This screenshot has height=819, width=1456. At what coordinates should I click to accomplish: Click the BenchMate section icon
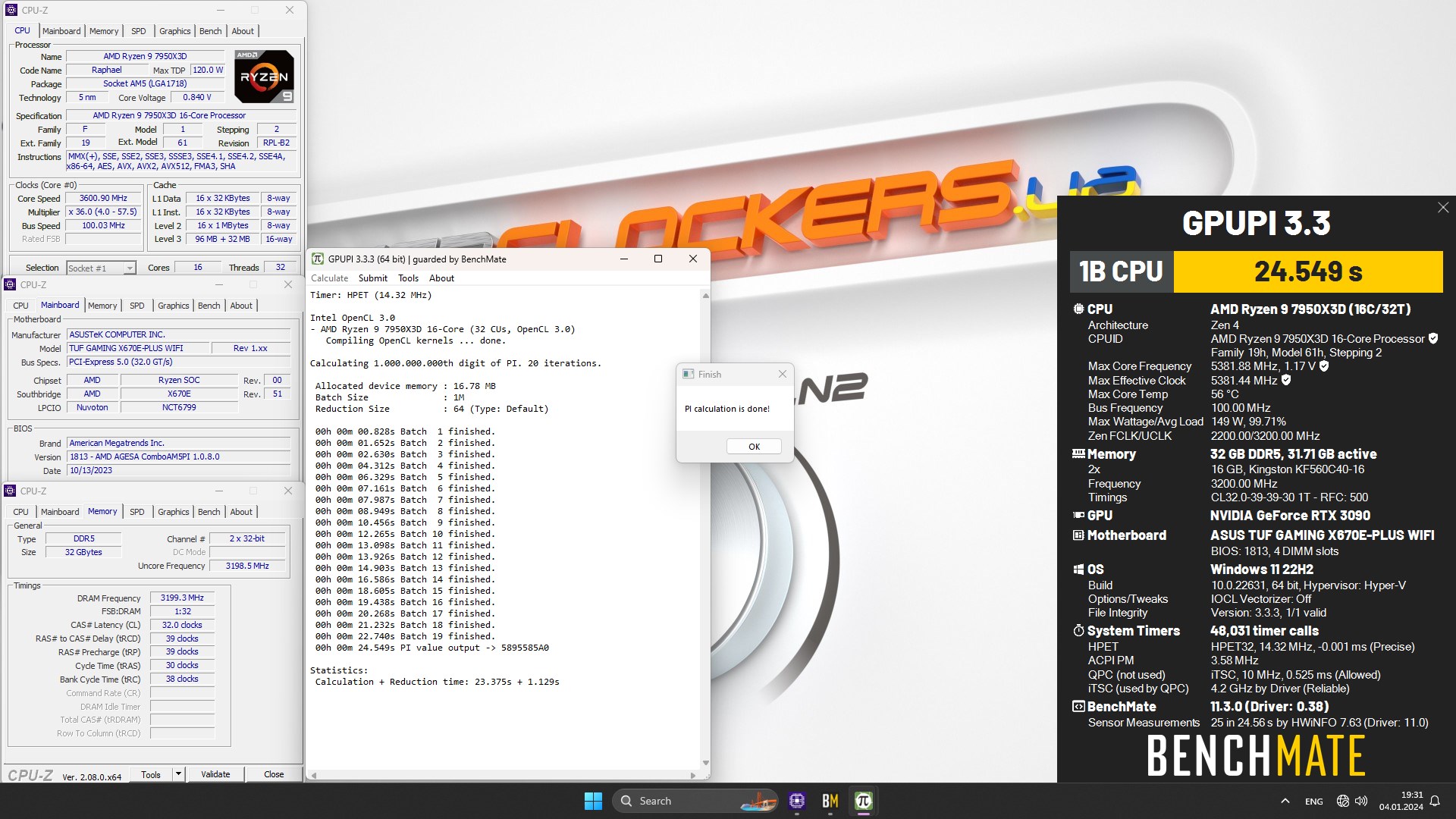[x=1078, y=706]
